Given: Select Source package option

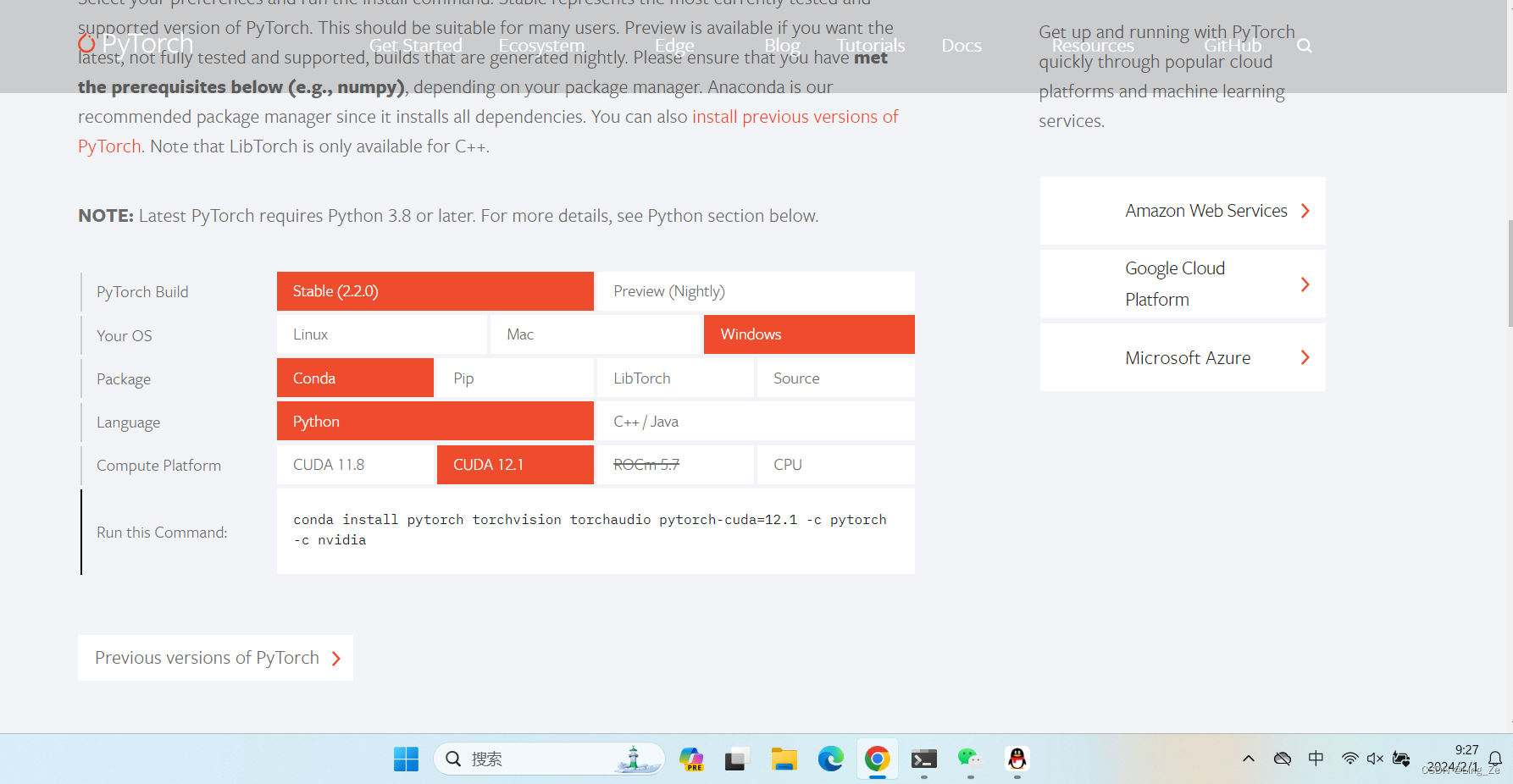Looking at the screenshot, I should [x=836, y=378].
